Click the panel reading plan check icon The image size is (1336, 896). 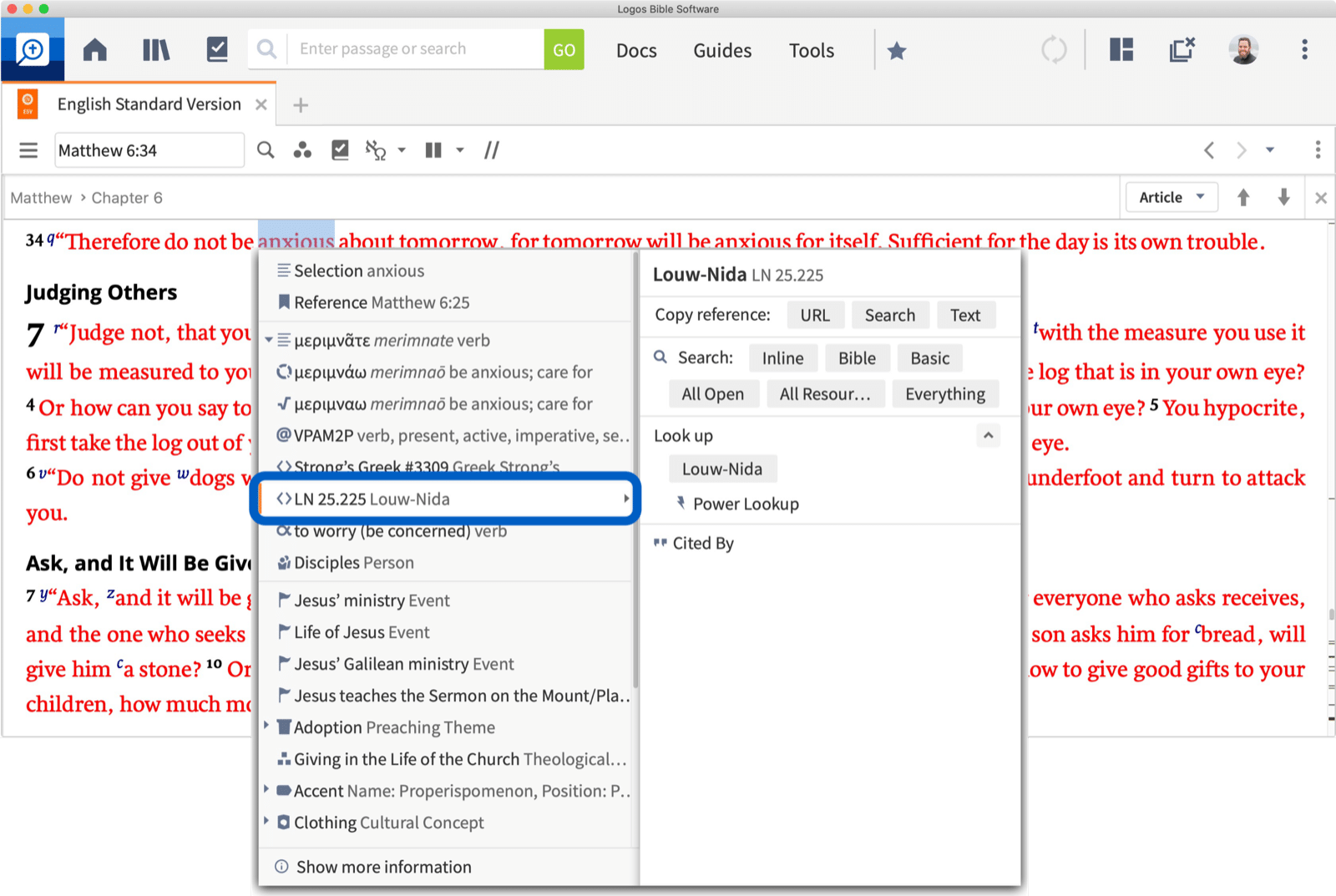tap(340, 150)
